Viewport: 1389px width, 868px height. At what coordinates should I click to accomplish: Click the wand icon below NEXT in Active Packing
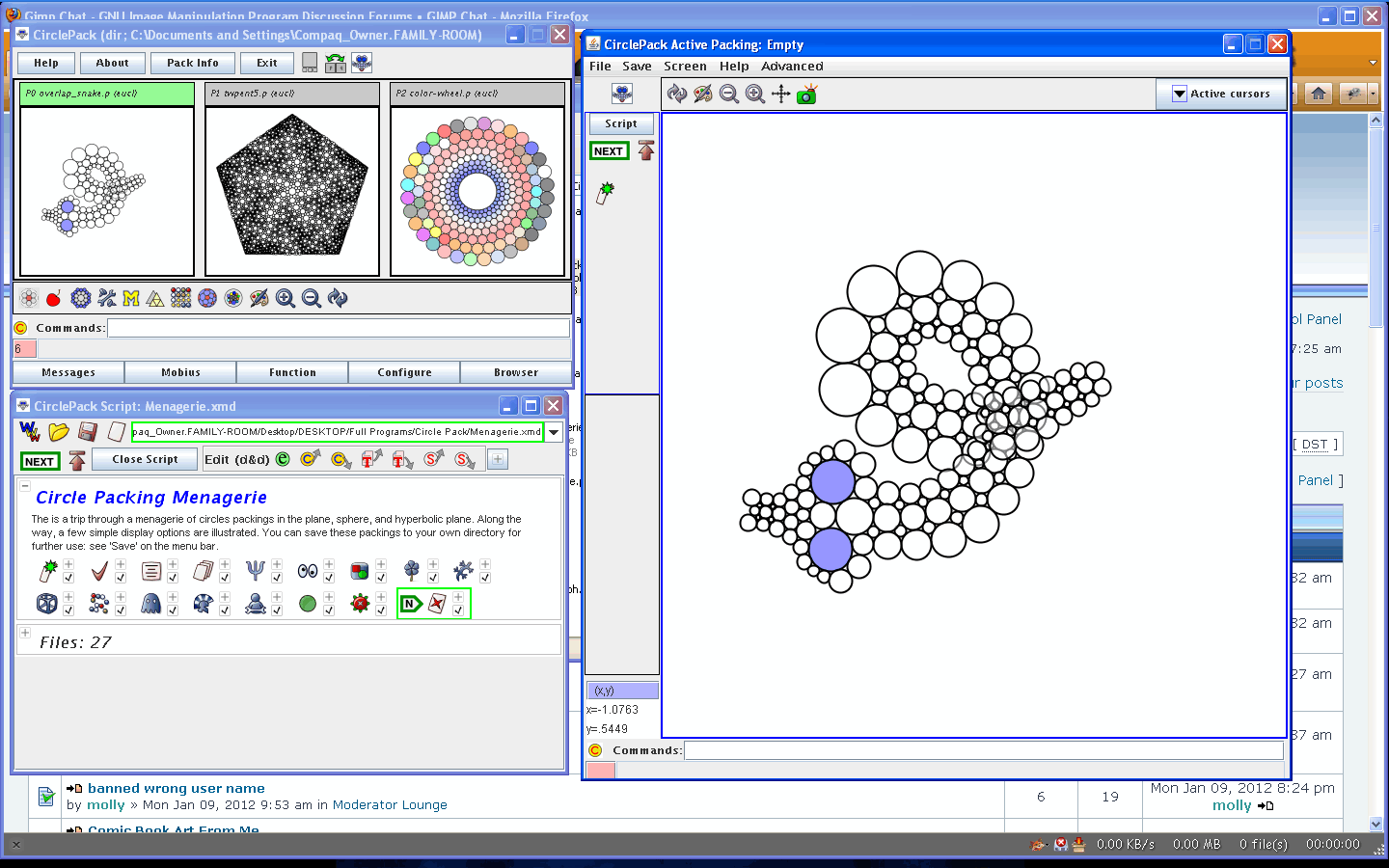(x=606, y=192)
